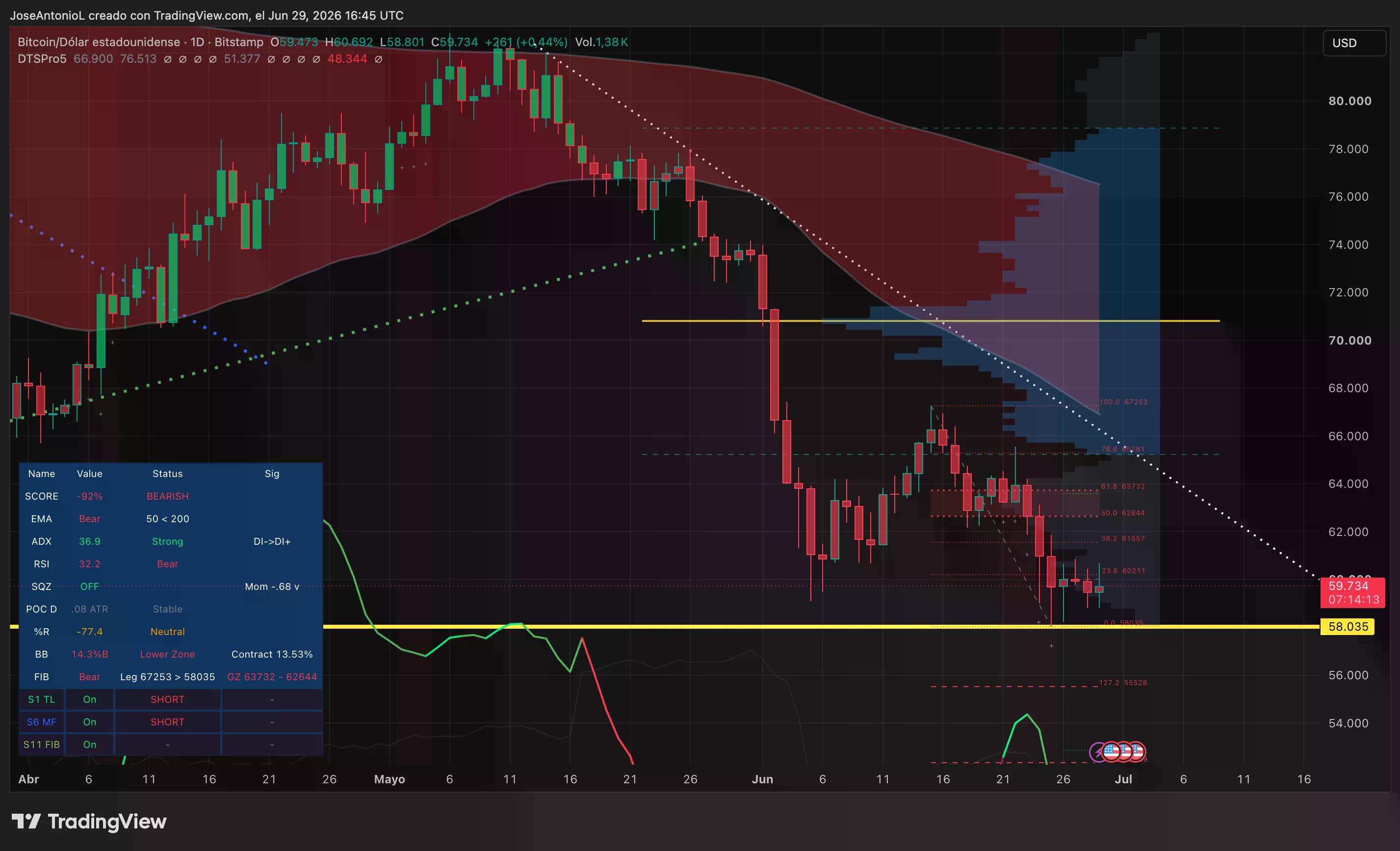
Task: Click the Fibonacci label '61.8 63732'
Action: 1123,487
